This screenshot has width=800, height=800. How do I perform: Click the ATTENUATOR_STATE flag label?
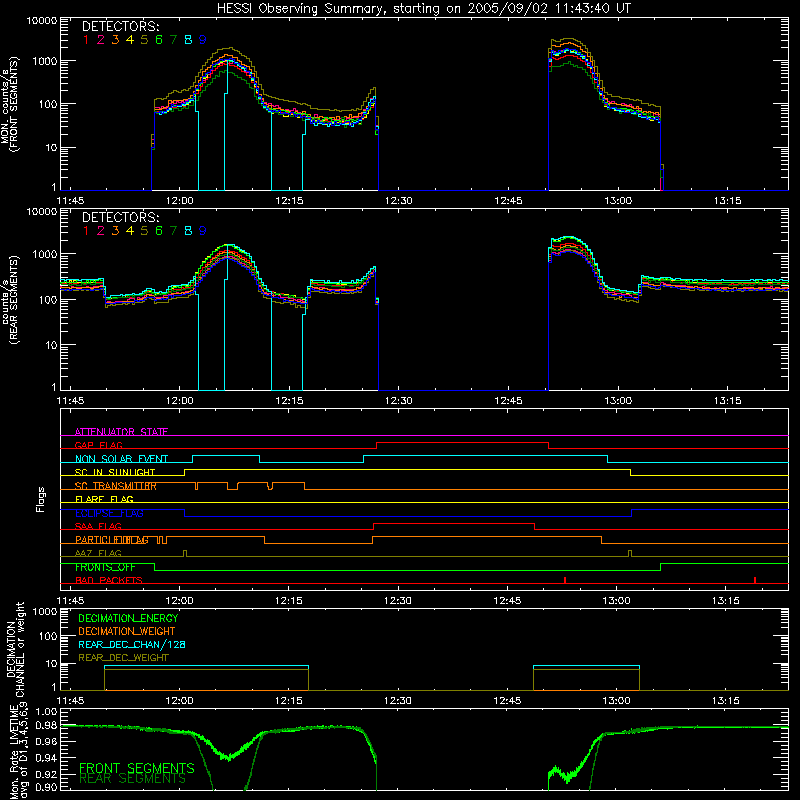coord(121,432)
